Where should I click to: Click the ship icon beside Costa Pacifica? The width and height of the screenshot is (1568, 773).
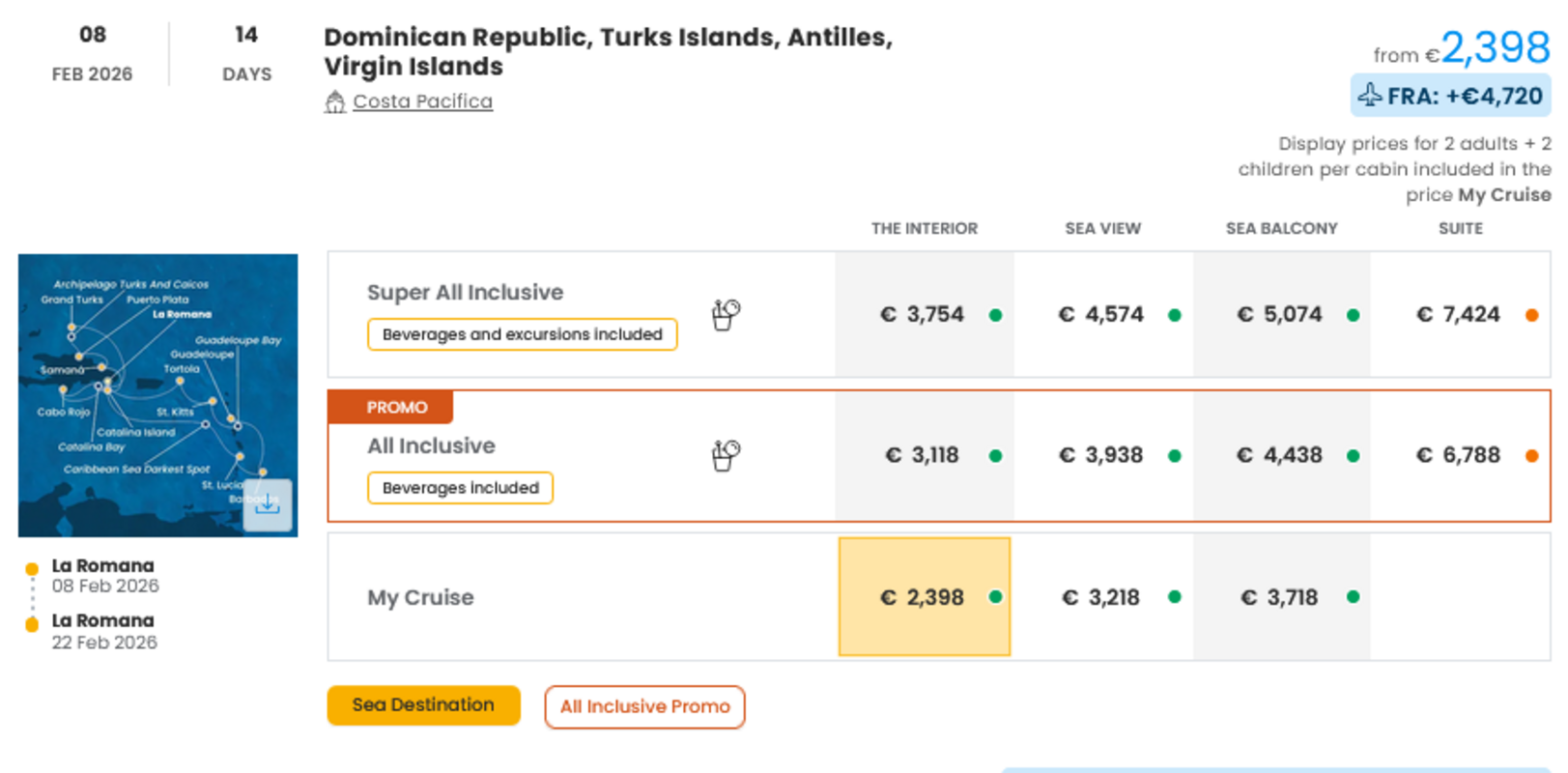click(334, 102)
